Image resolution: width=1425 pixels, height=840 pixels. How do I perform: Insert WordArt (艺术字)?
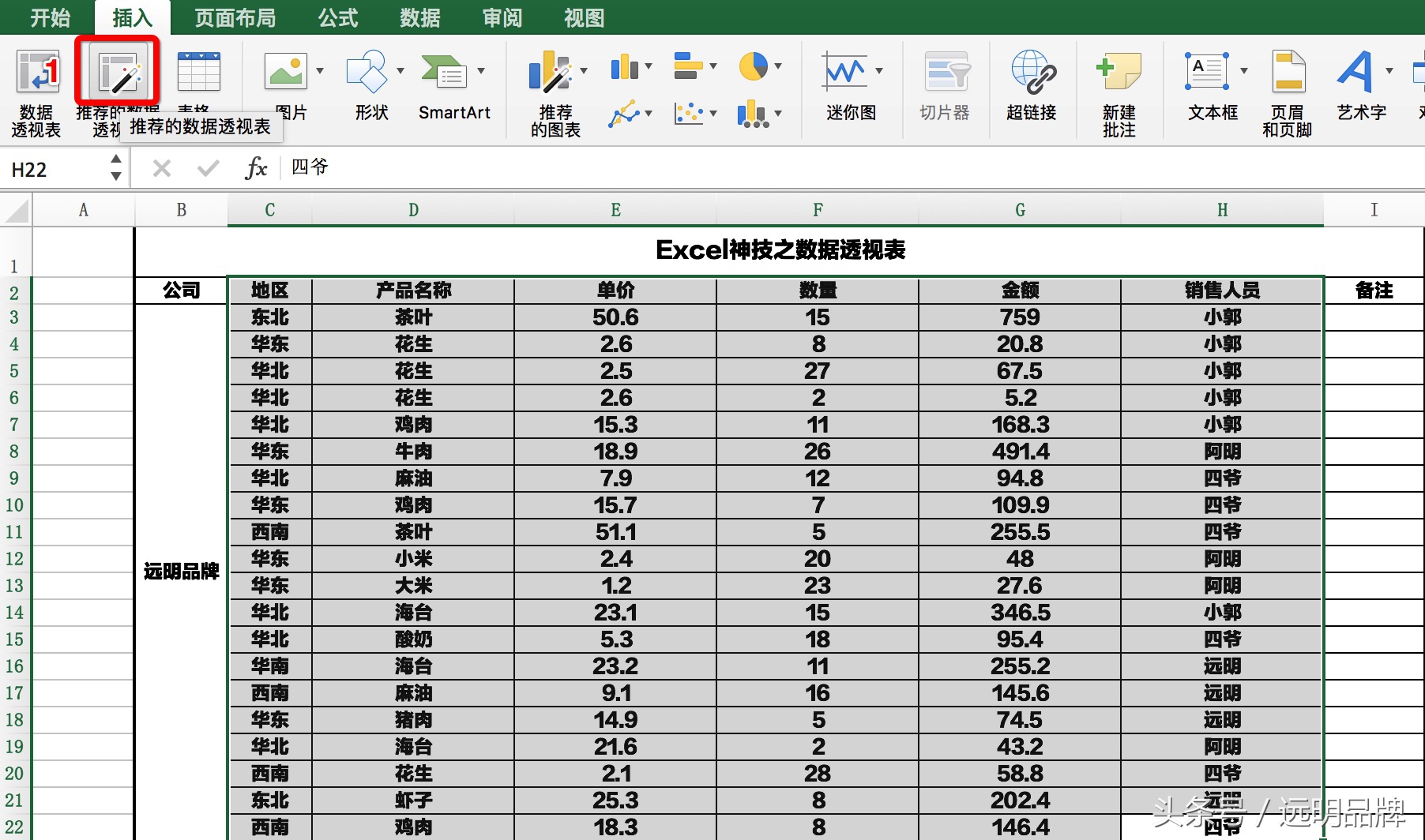tap(1356, 71)
